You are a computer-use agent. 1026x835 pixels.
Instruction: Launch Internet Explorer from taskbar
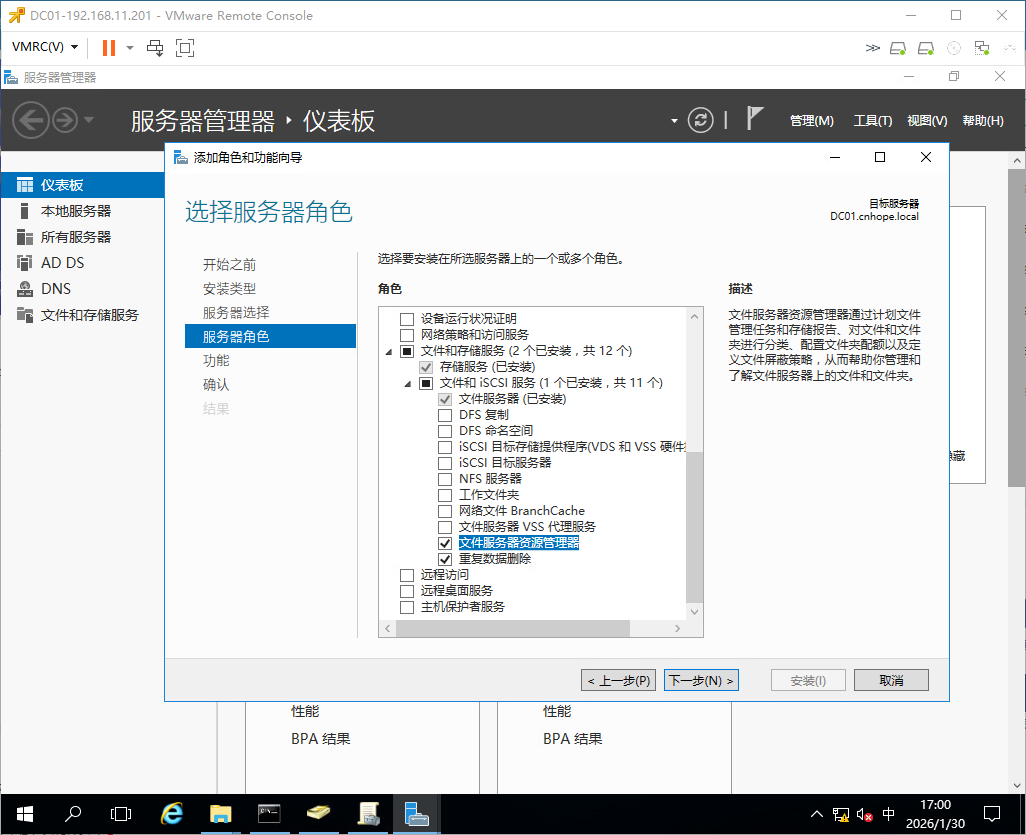[x=171, y=814]
